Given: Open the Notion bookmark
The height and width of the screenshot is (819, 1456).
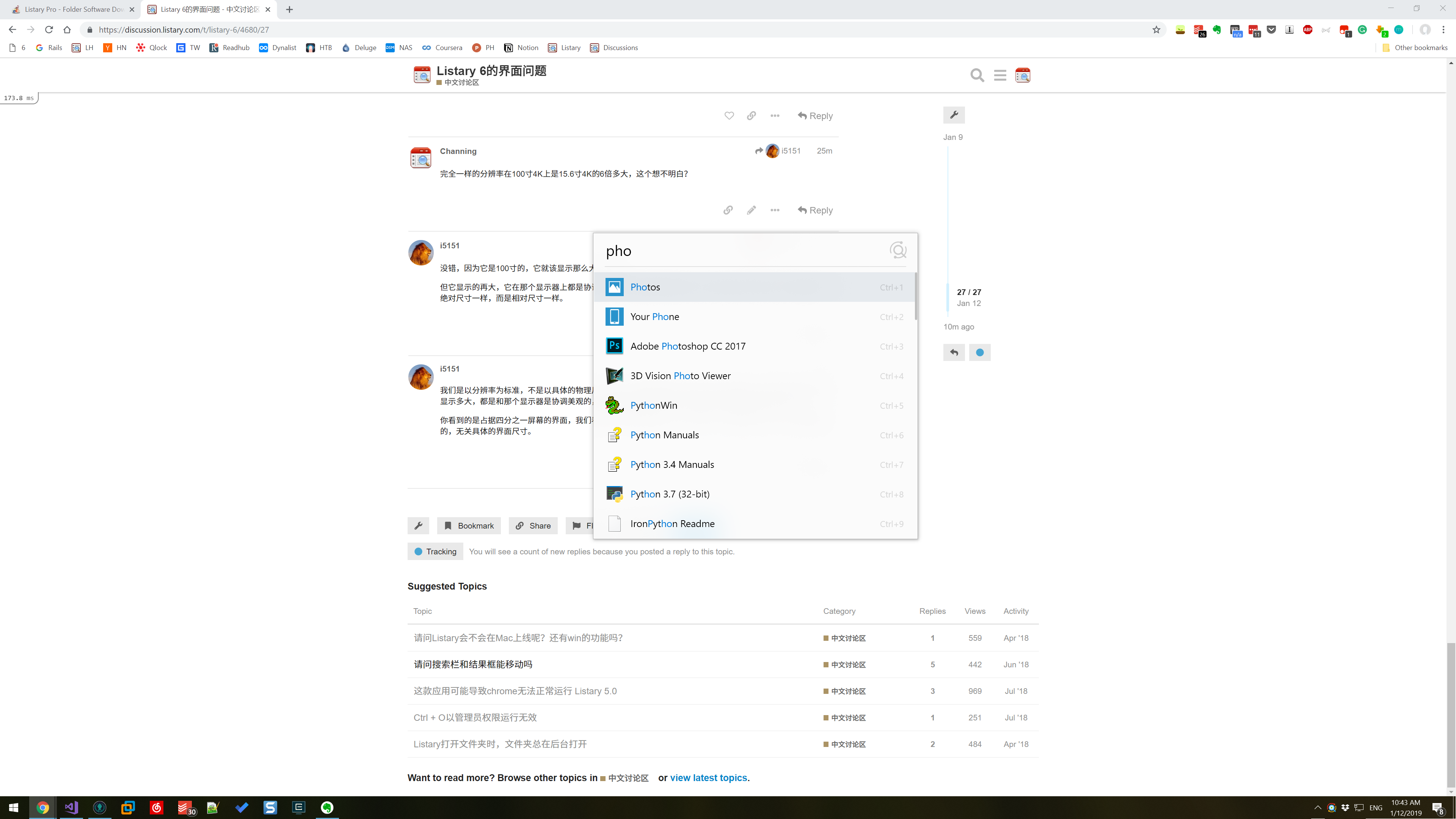Looking at the screenshot, I should (x=521, y=47).
